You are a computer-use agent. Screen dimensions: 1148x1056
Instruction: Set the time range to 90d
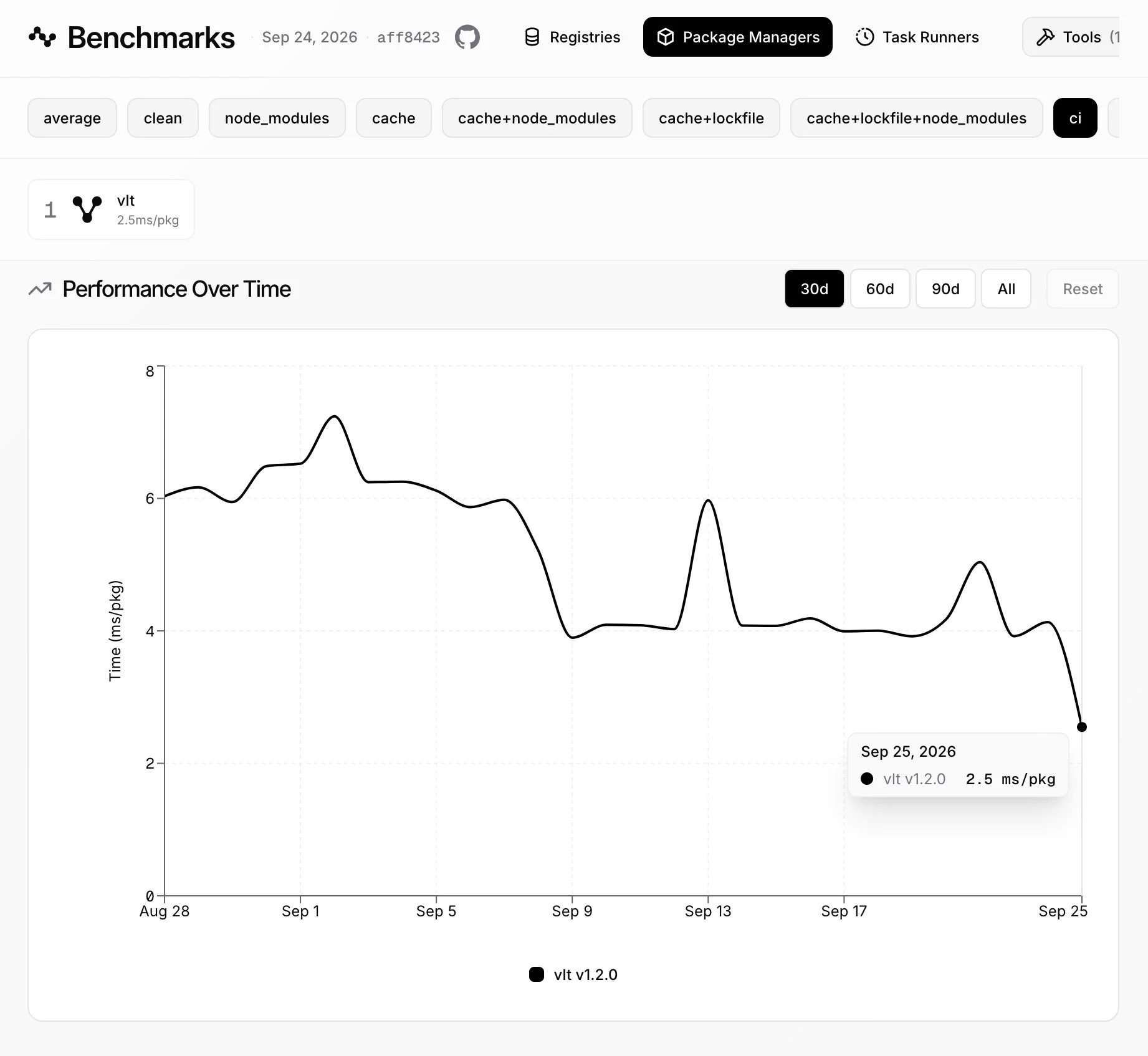946,289
